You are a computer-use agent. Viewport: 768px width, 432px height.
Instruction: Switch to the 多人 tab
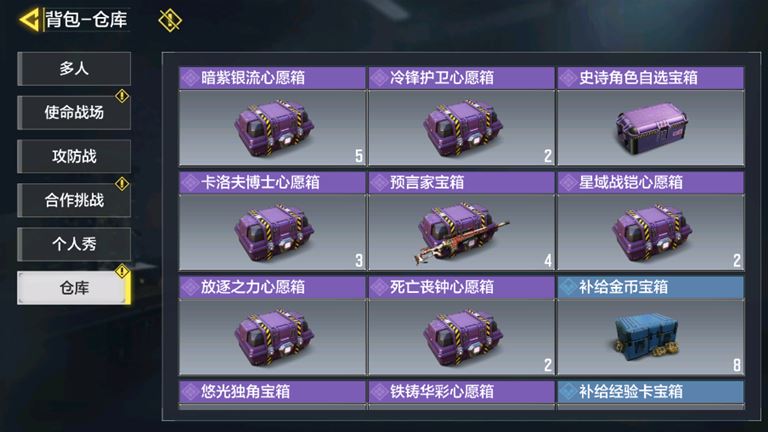click(74, 69)
